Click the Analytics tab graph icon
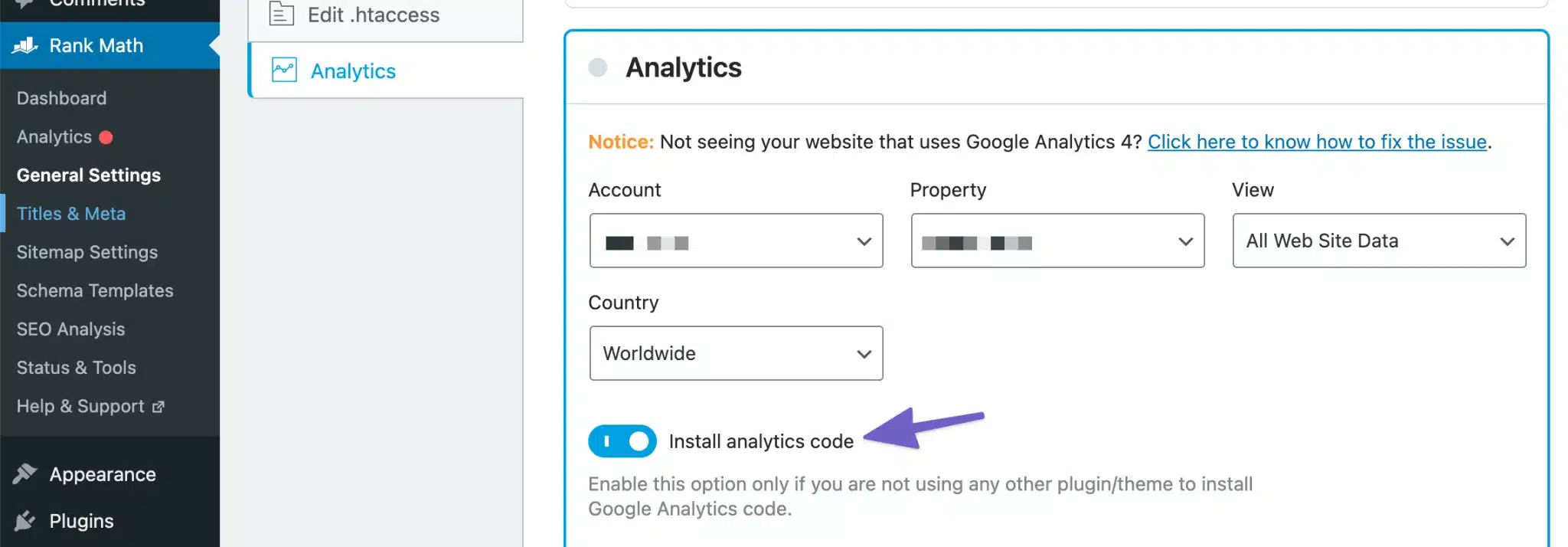 pyautogui.click(x=284, y=70)
